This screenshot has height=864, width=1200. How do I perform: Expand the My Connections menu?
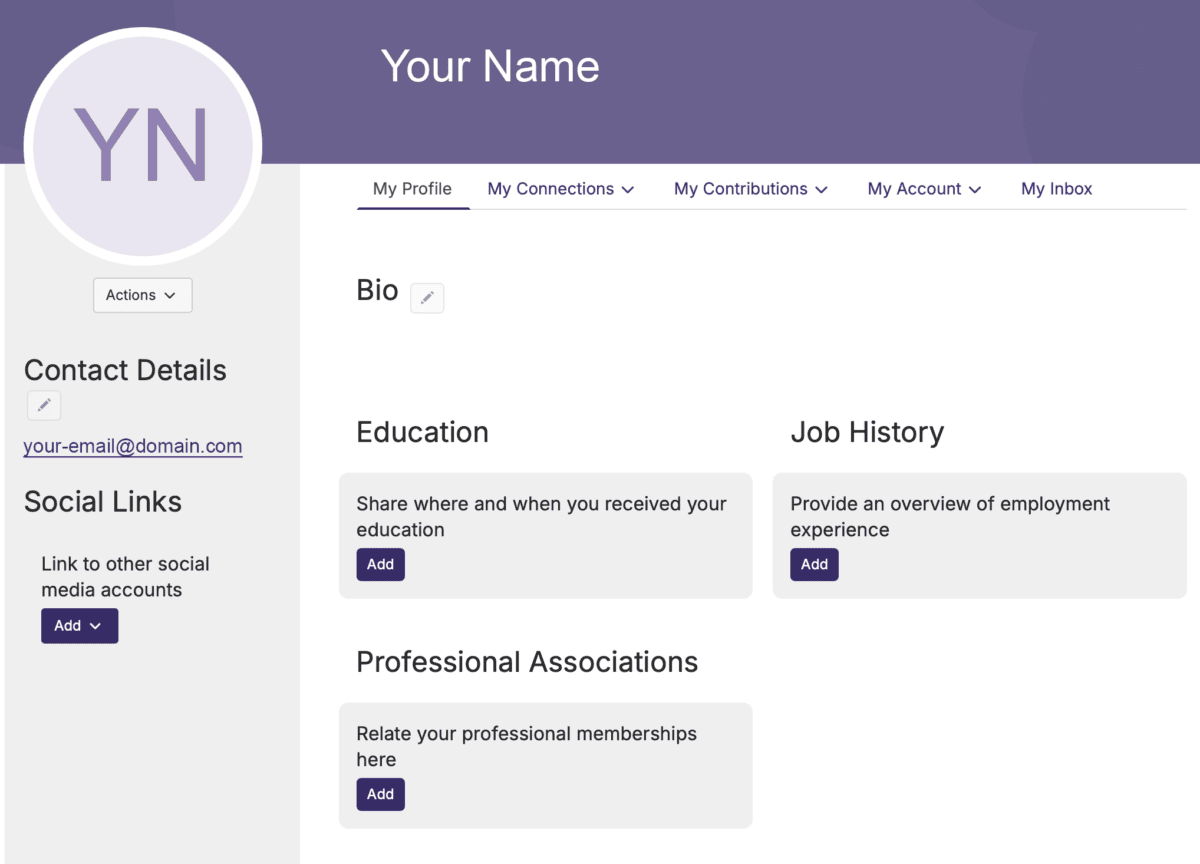(x=561, y=189)
